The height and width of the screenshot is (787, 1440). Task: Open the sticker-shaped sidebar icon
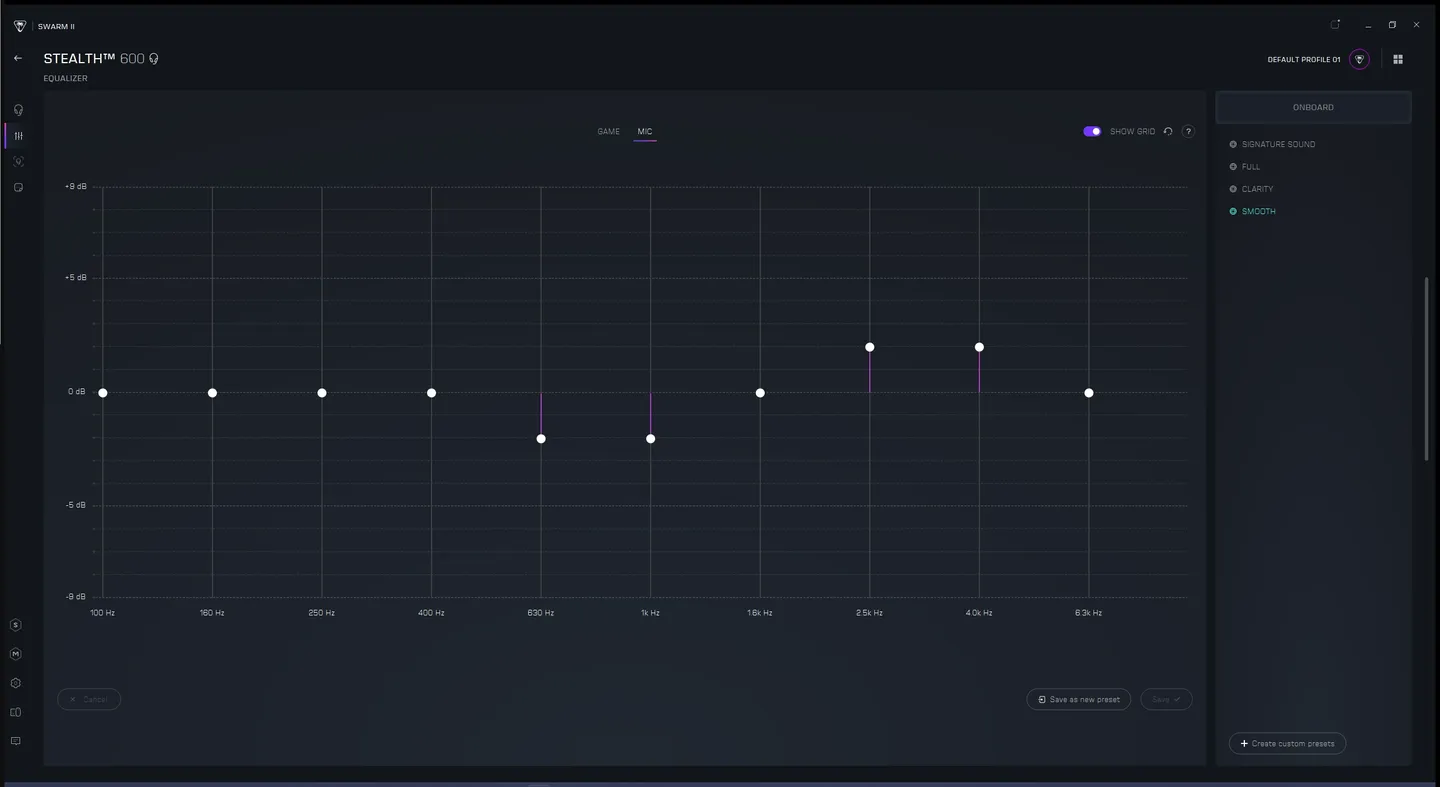(18, 187)
